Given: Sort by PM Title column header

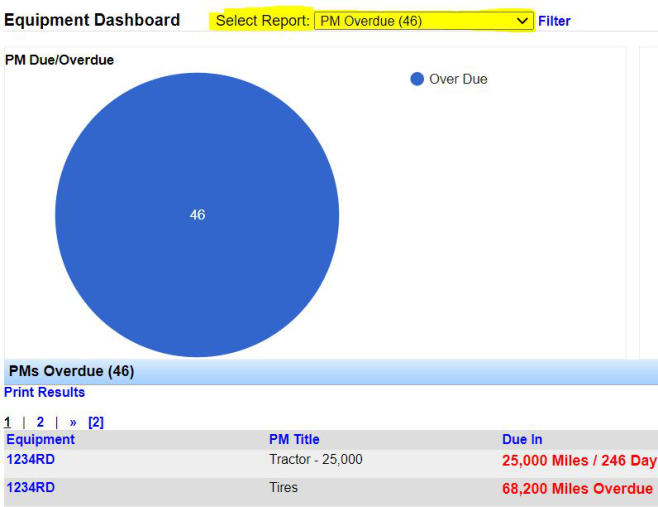Looking at the screenshot, I should (x=294, y=439).
